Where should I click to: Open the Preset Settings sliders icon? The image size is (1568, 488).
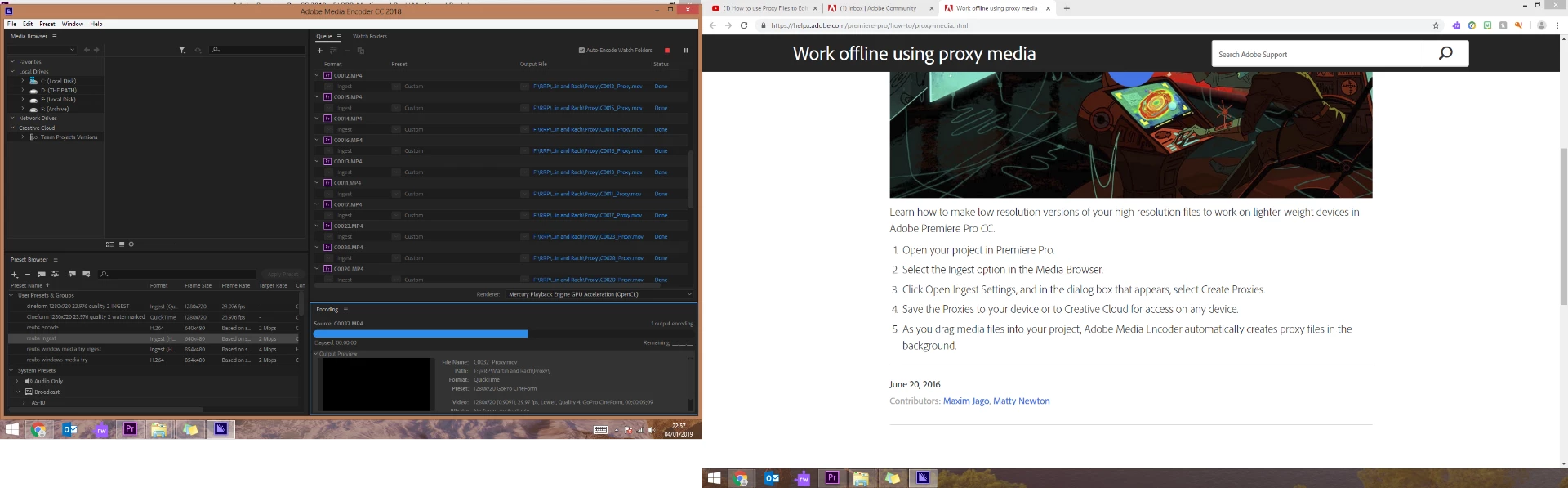[x=55, y=274]
